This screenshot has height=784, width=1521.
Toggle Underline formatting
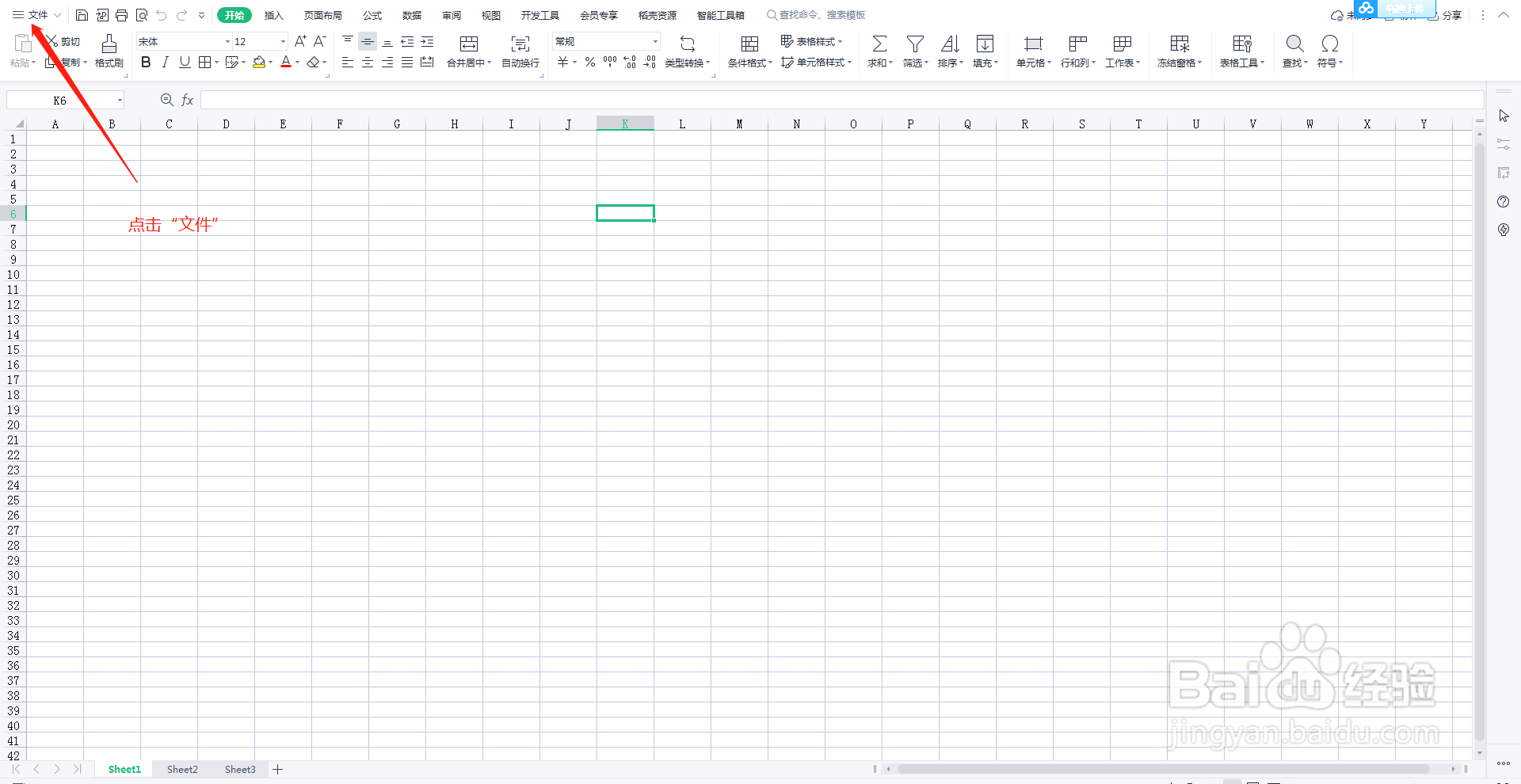tap(185, 62)
